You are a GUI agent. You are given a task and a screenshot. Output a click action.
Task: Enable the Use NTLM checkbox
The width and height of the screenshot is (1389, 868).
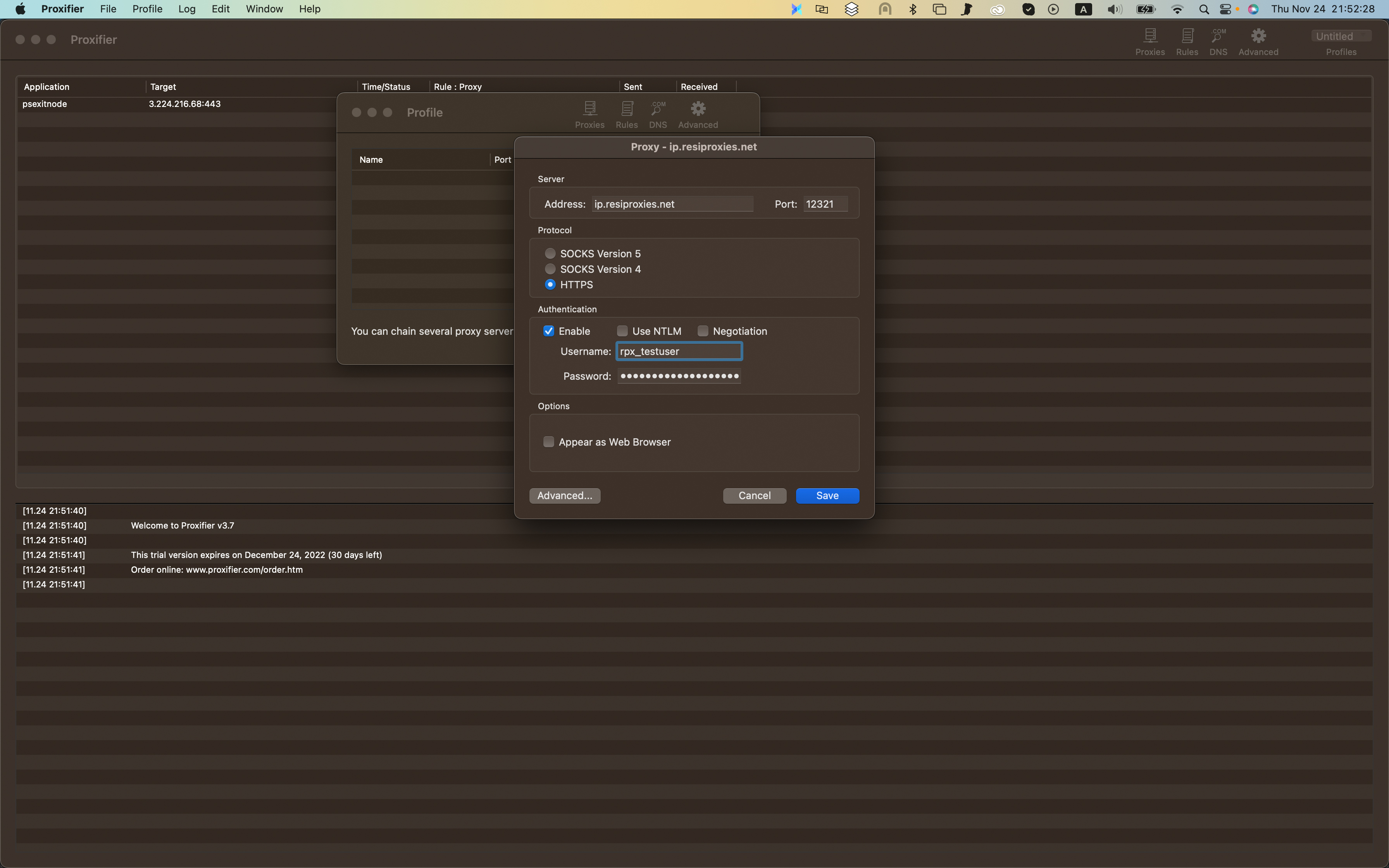(x=622, y=331)
